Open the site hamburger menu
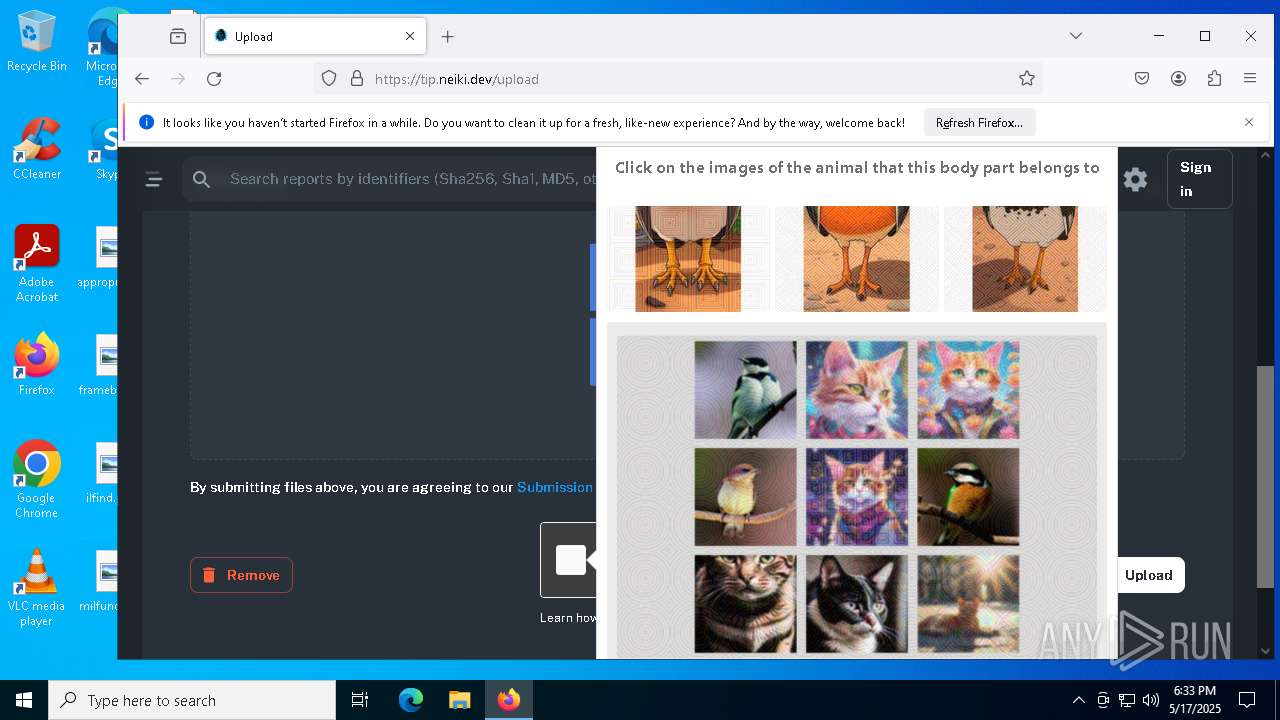 point(153,179)
